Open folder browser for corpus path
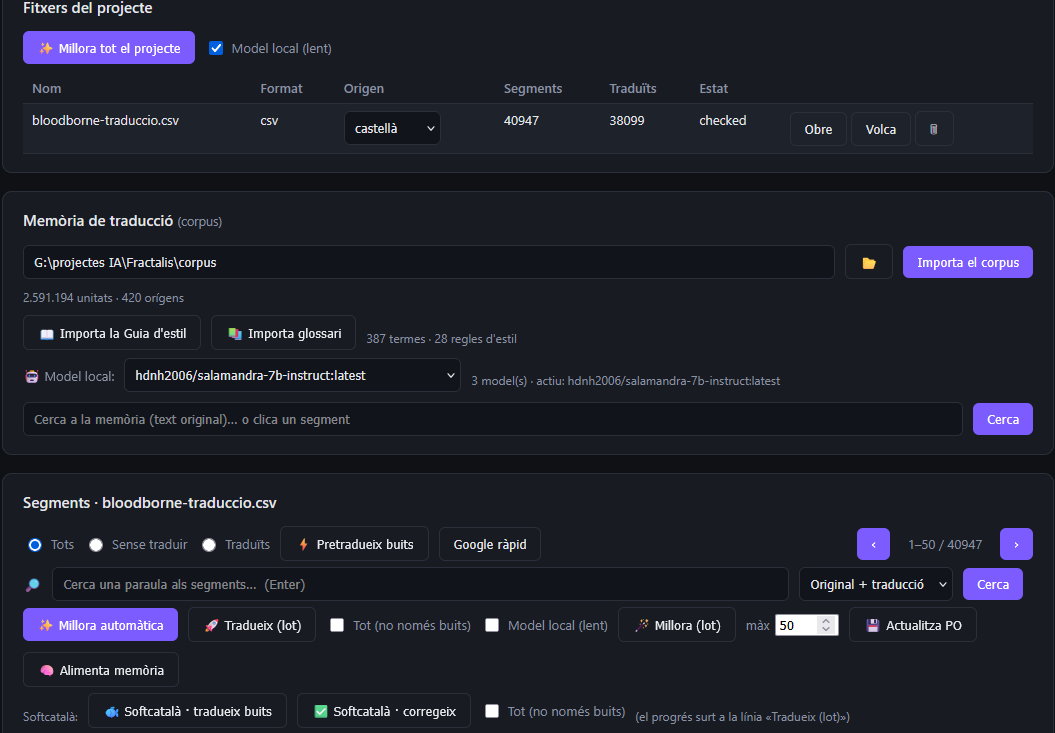 coord(869,262)
